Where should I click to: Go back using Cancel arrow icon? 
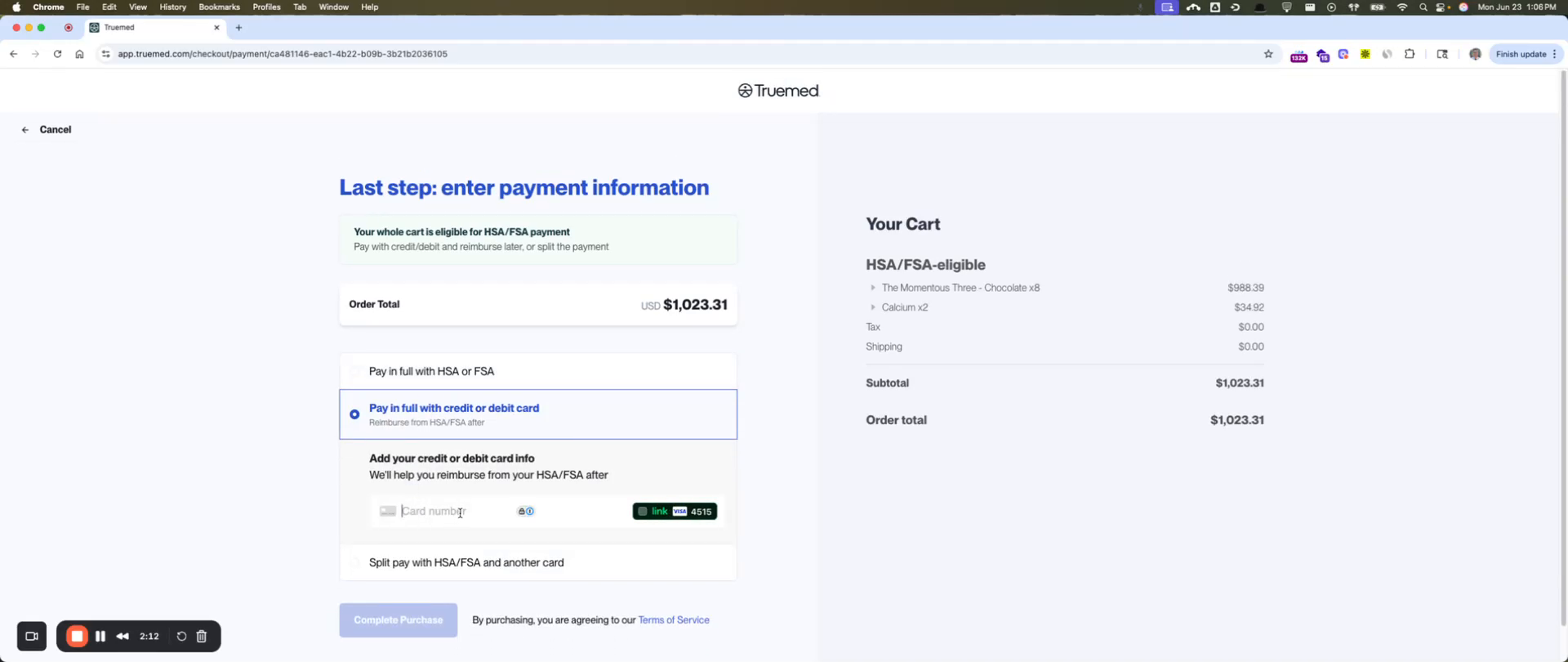tap(25, 130)
